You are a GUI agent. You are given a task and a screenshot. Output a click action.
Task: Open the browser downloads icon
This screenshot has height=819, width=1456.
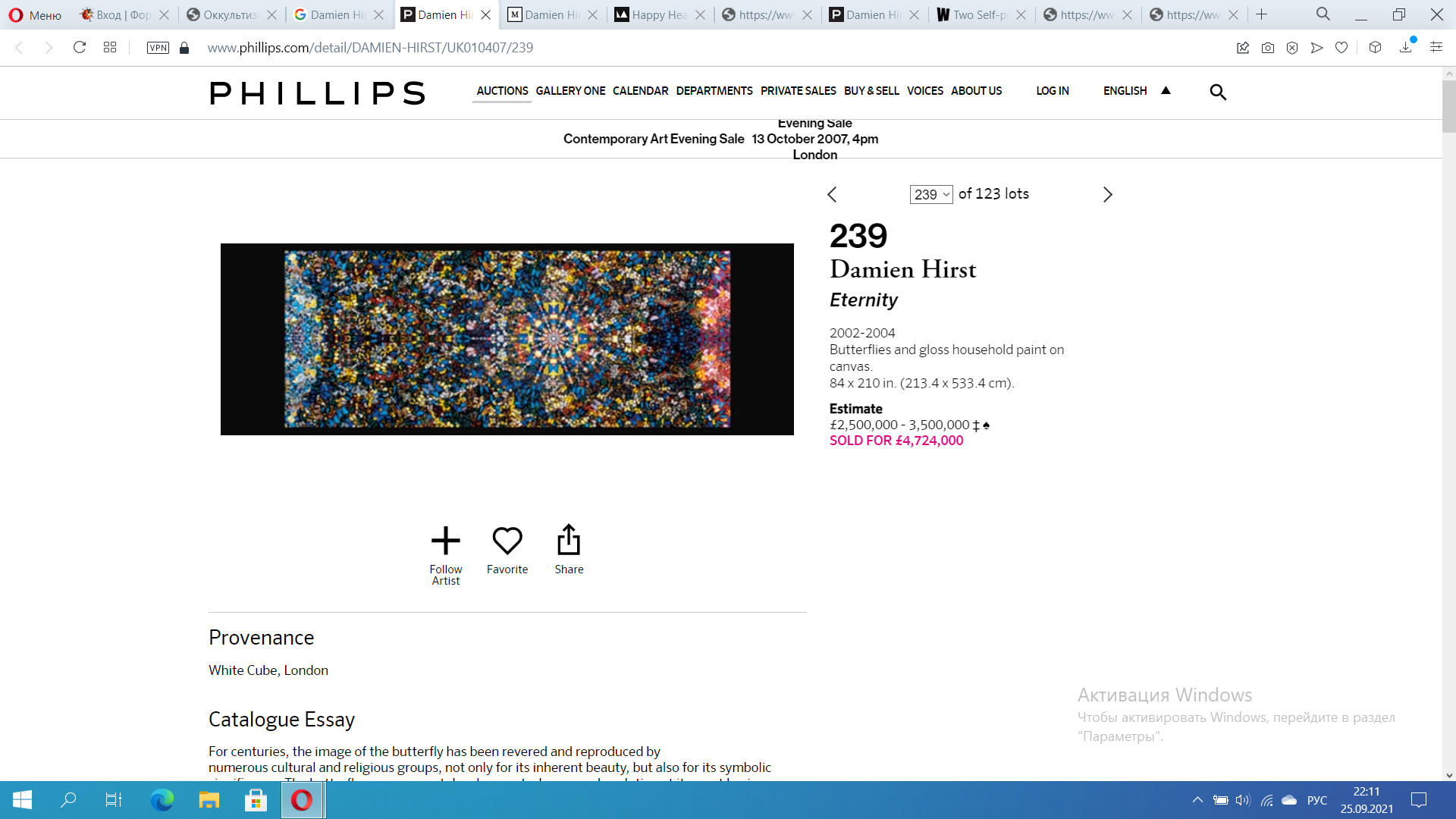tap(1406, 46)
